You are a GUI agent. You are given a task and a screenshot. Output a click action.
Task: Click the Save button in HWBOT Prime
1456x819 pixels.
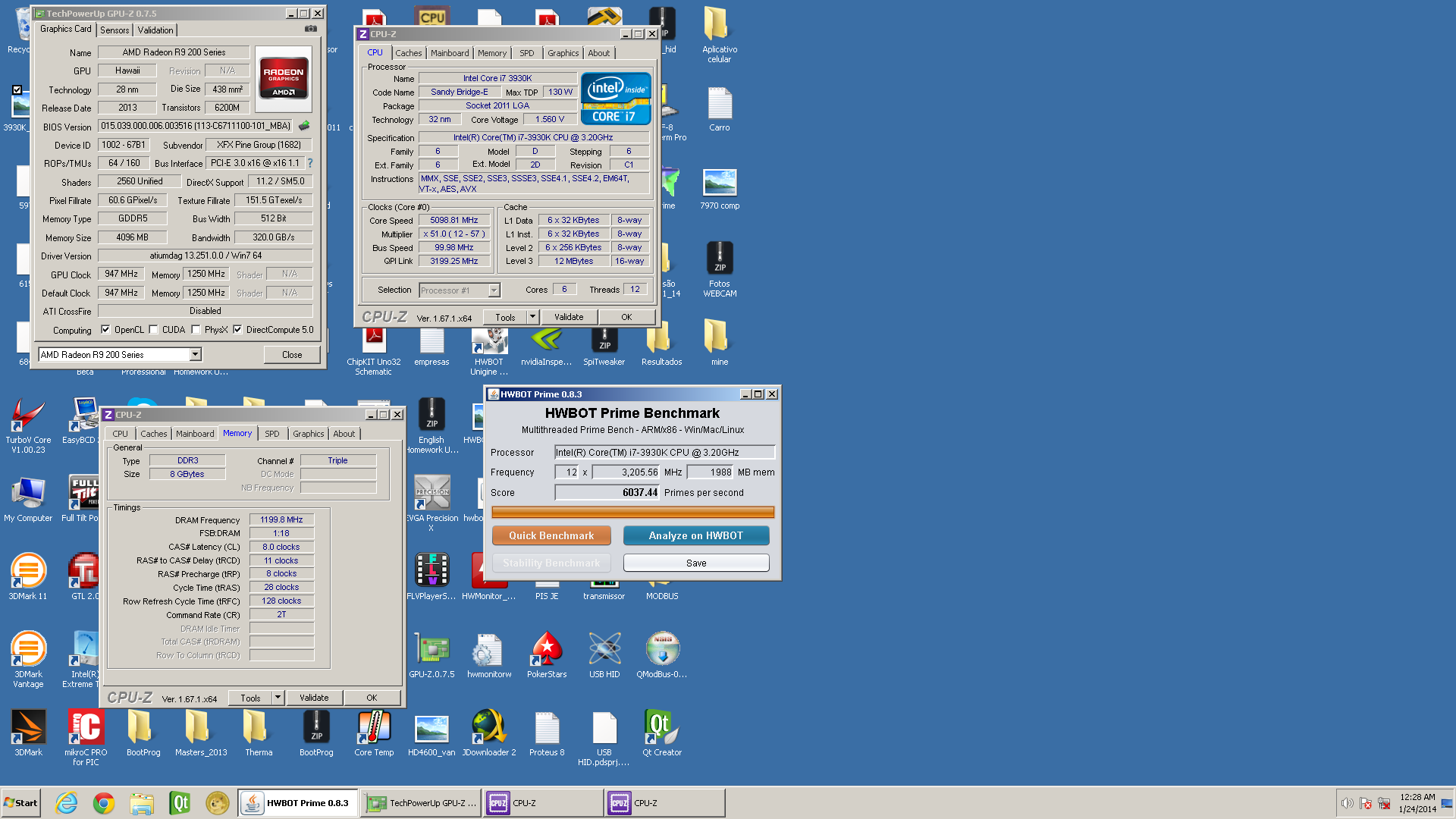[x=696, y=563]
